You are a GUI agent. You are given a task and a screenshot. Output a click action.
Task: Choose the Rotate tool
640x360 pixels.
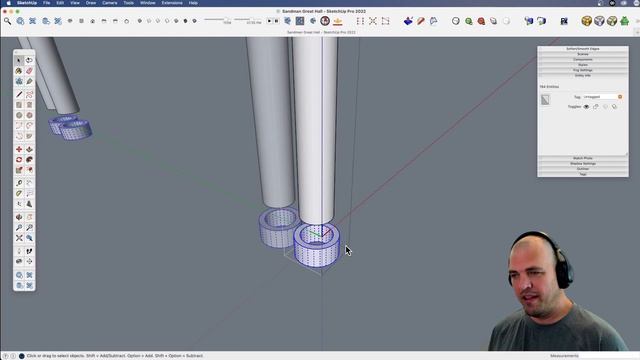point(19,160)
